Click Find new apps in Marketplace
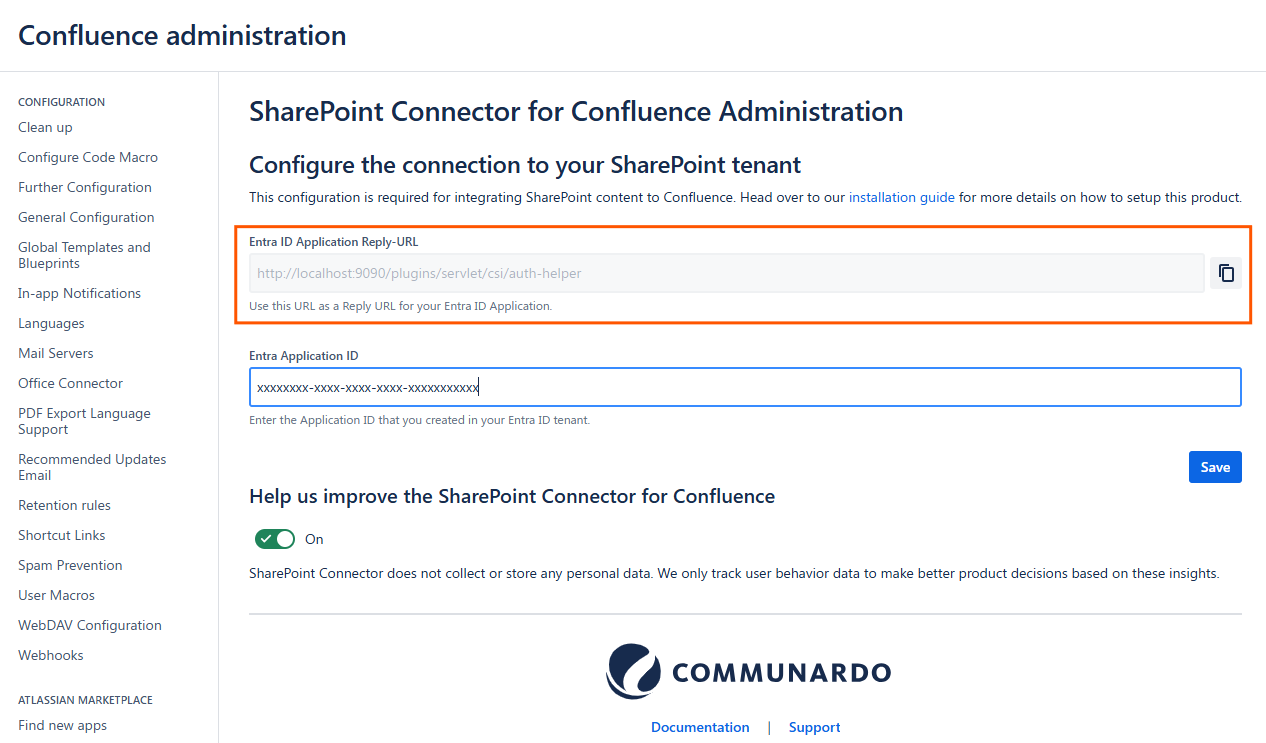The height and width of the screenshot is (743, 1266). [x=62, y=725]
